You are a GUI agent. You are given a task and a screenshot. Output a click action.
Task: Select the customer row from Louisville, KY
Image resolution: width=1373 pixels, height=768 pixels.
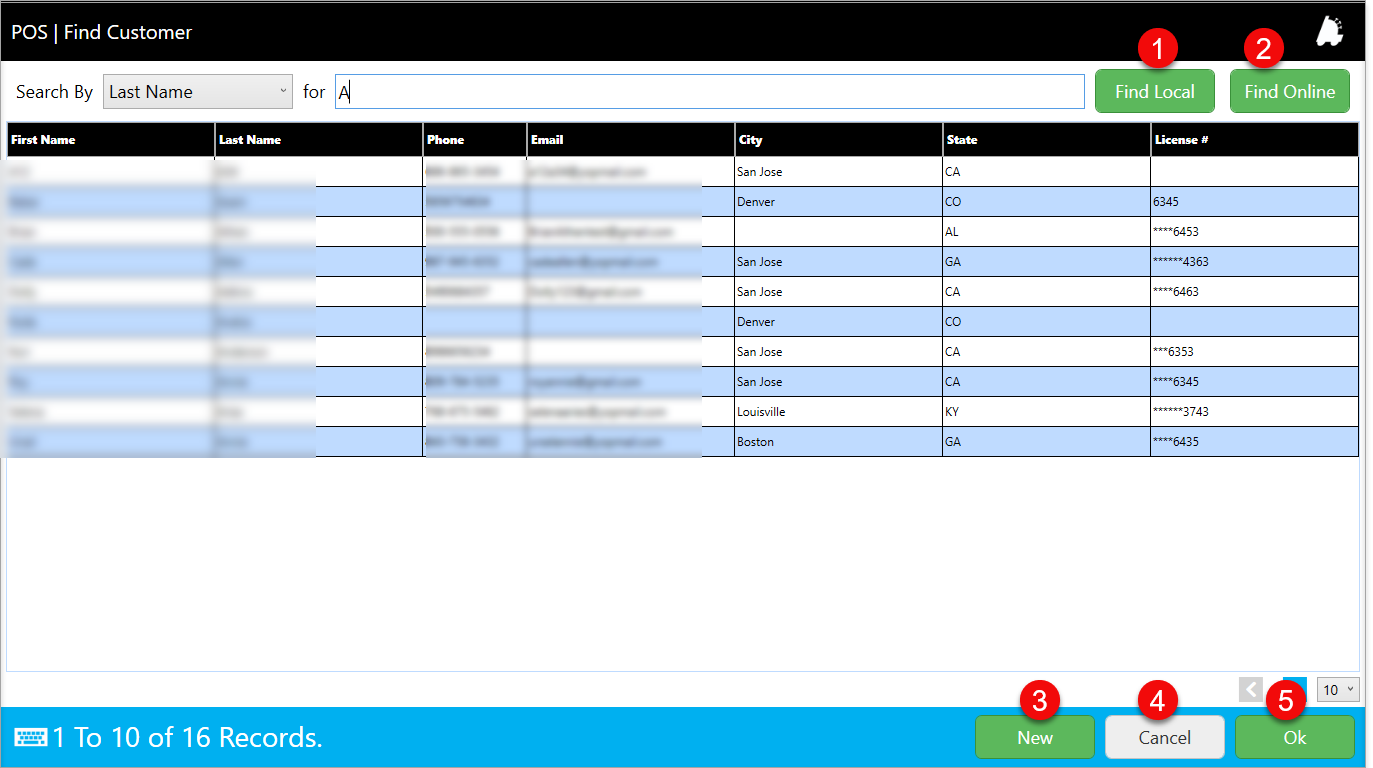(x=837, y=412)
